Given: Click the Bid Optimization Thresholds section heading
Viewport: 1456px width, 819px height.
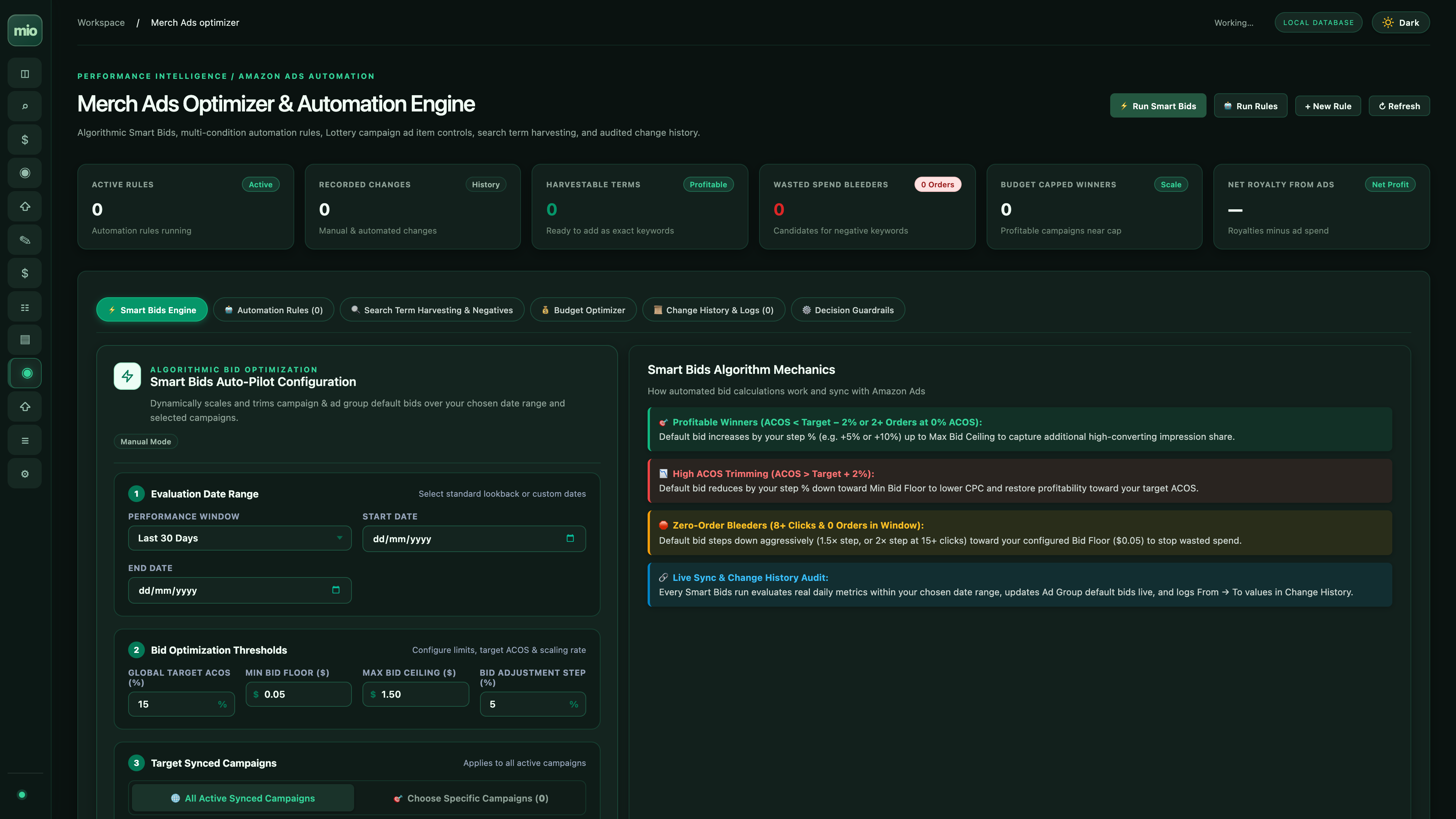Looking at the screenshot, I should coord(219,650).
